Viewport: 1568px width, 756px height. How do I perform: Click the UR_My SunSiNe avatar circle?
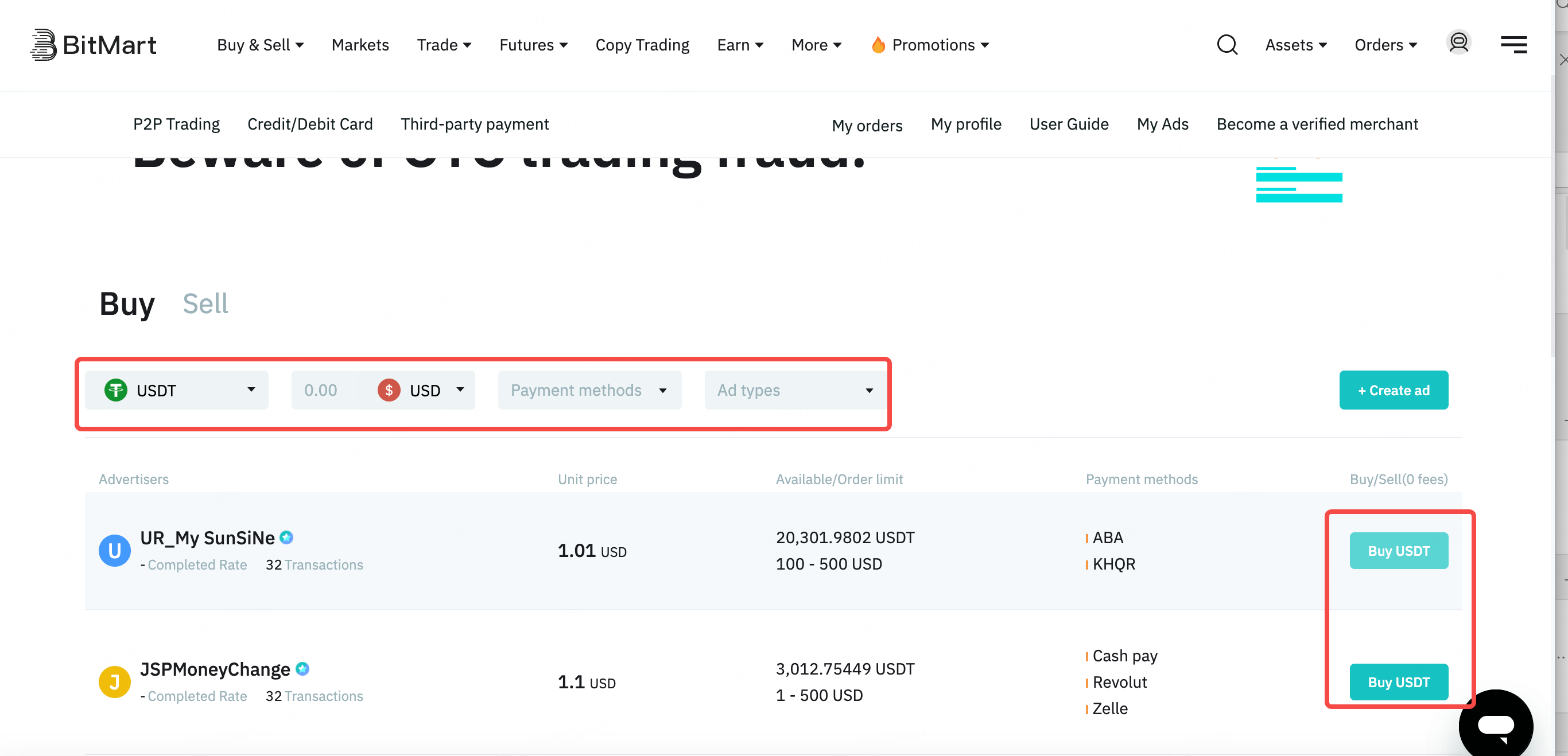[114, 551]
